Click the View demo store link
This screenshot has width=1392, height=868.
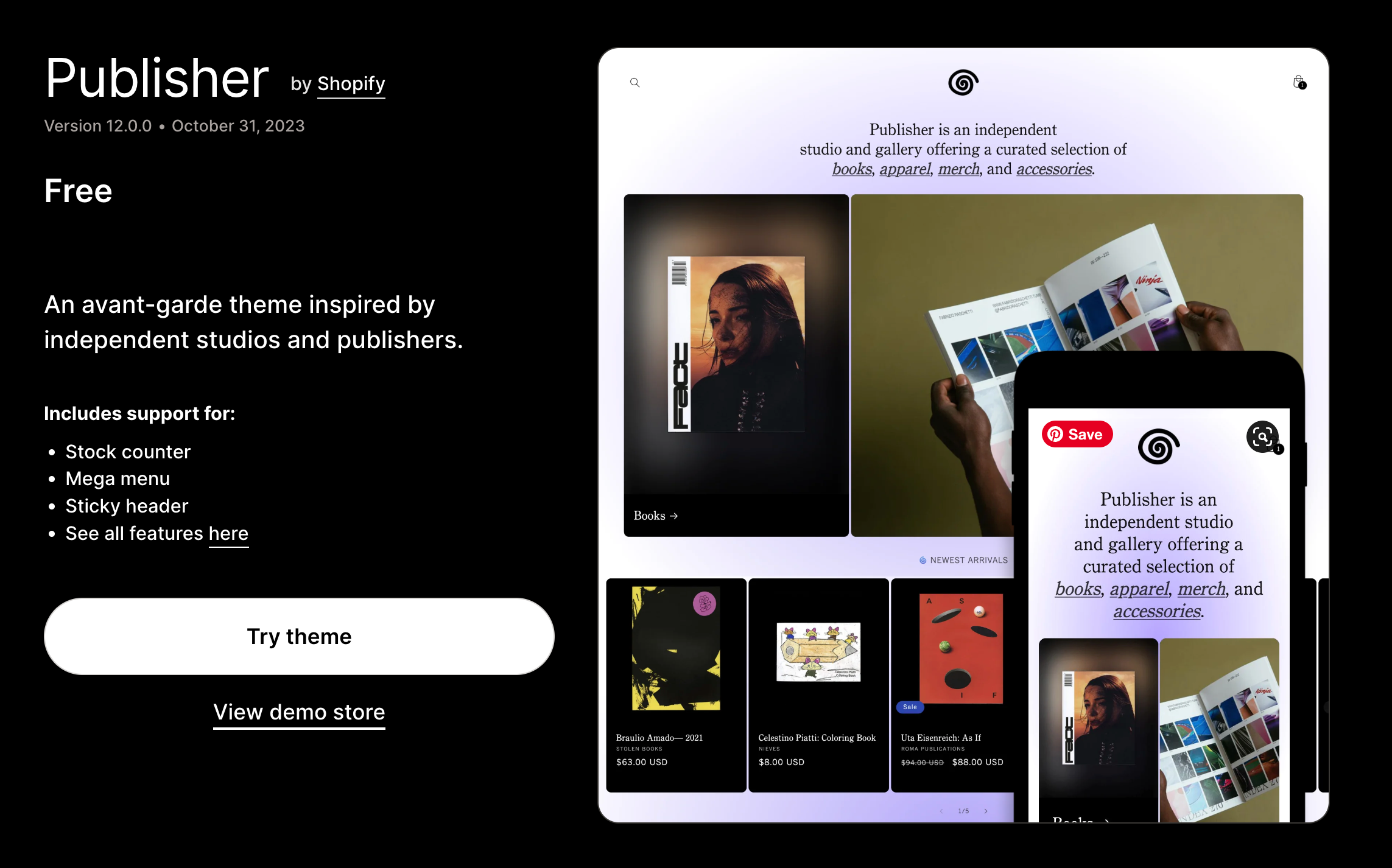pos(299,712)
